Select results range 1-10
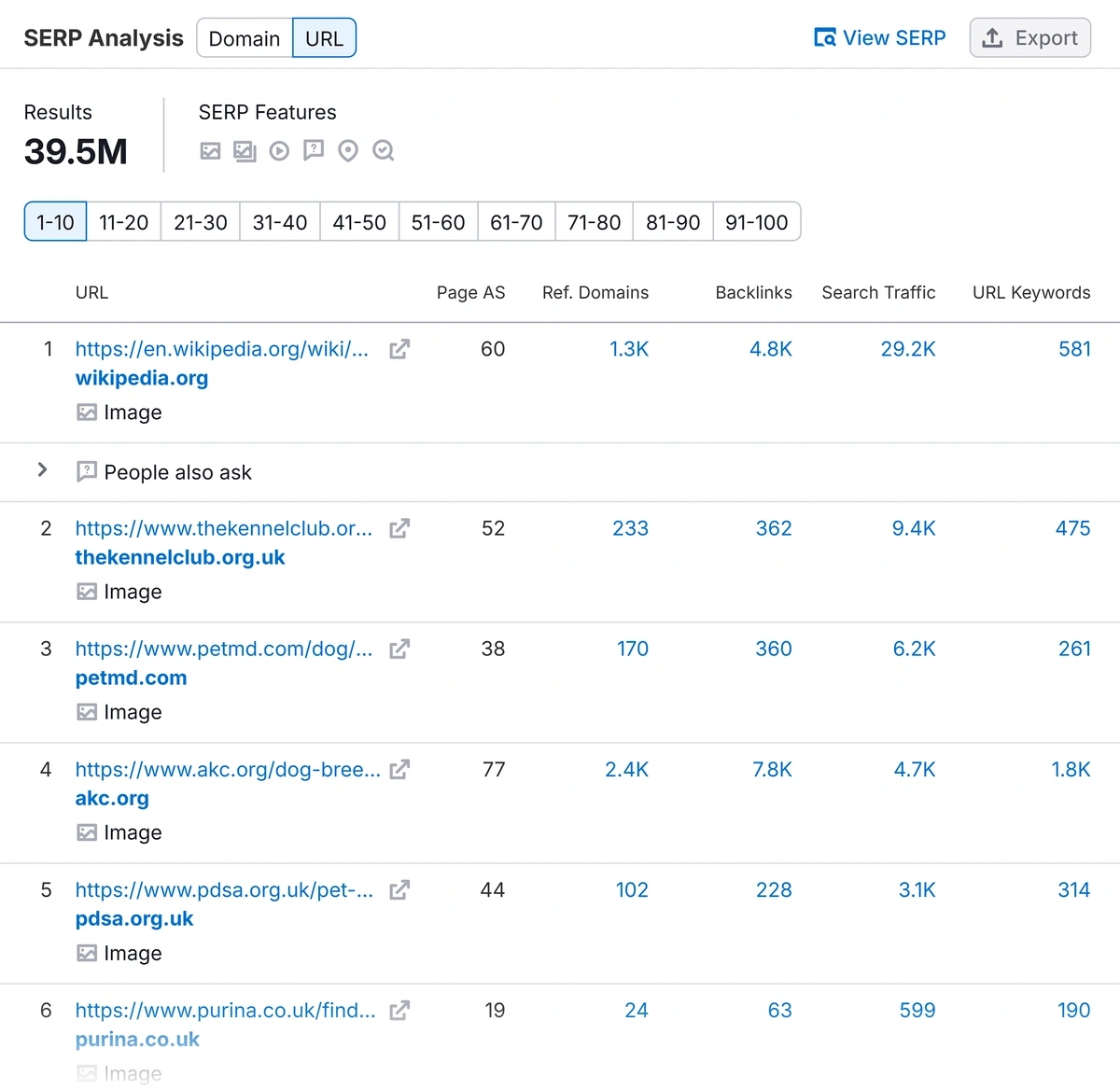This screenshot has width=1120, height=1090. pos(55,222)
